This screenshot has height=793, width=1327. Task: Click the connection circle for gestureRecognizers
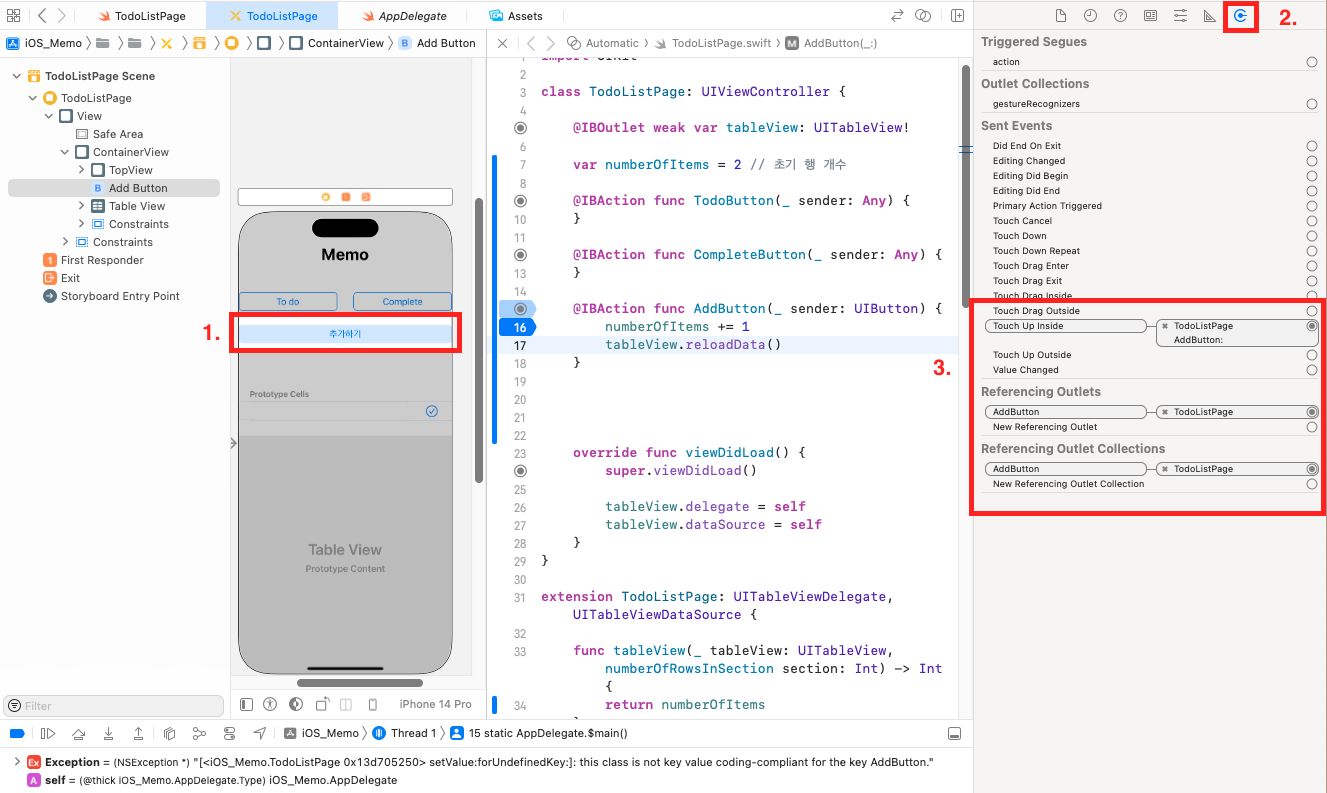point(1311,104)
